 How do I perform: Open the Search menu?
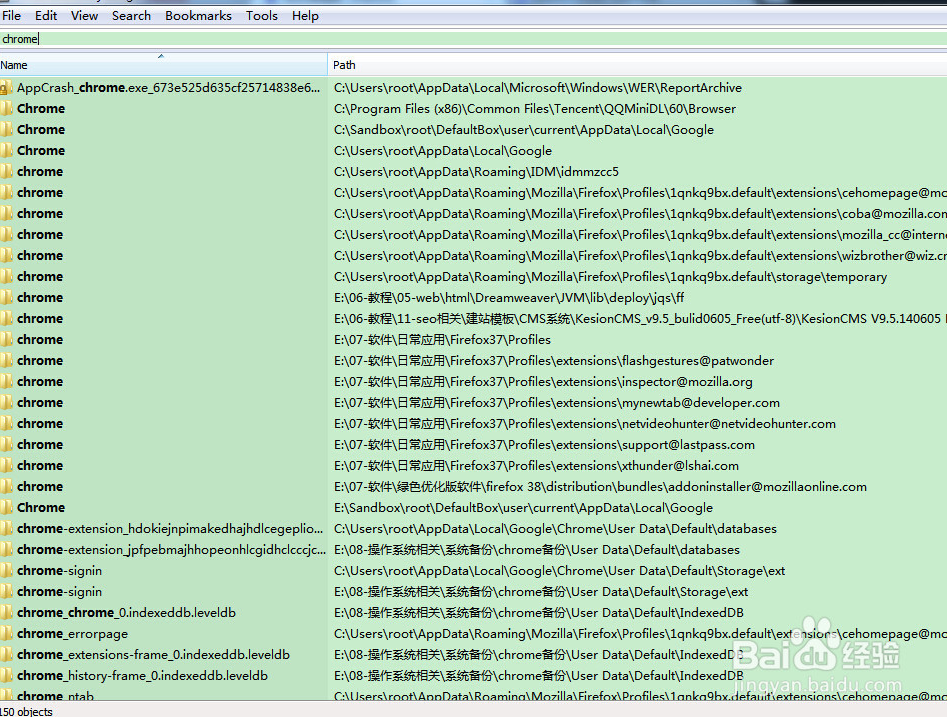pos(131,15)
